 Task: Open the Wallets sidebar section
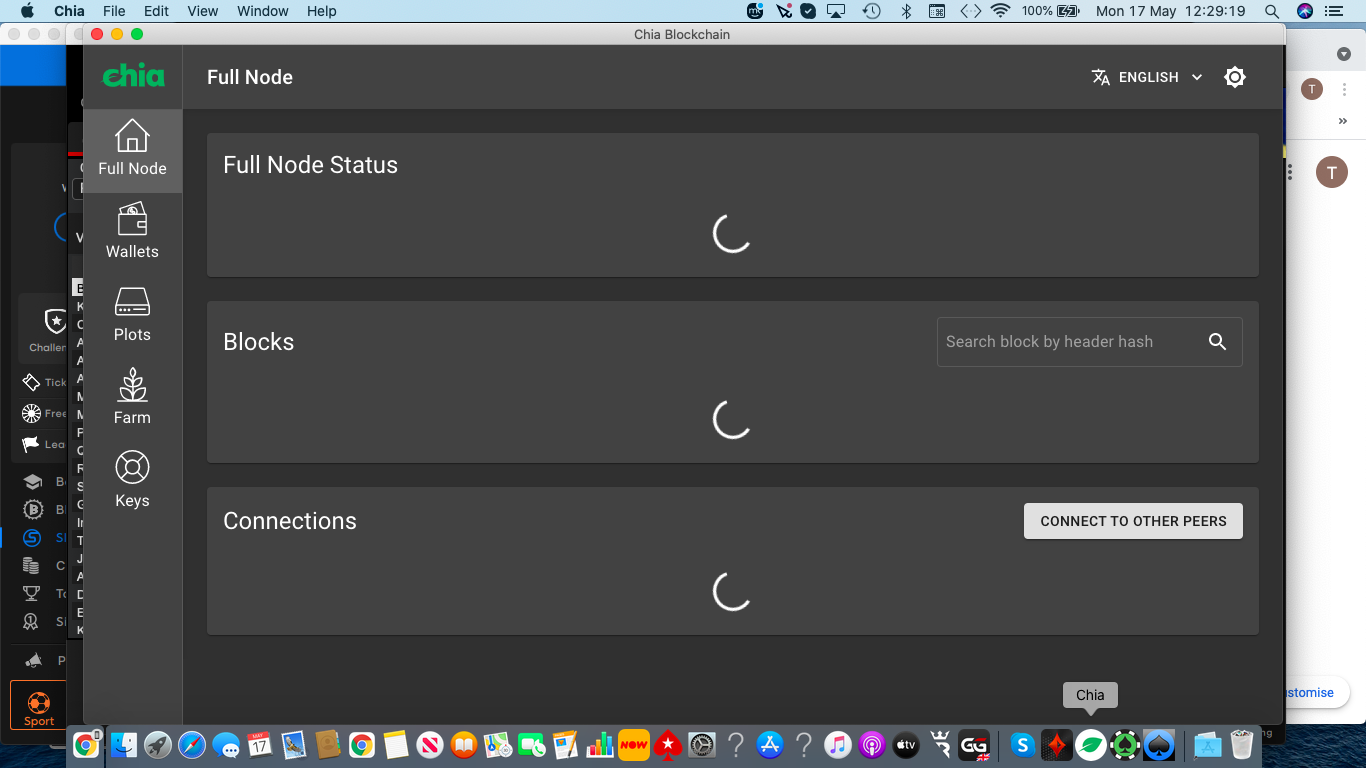[x=132, y=233]
